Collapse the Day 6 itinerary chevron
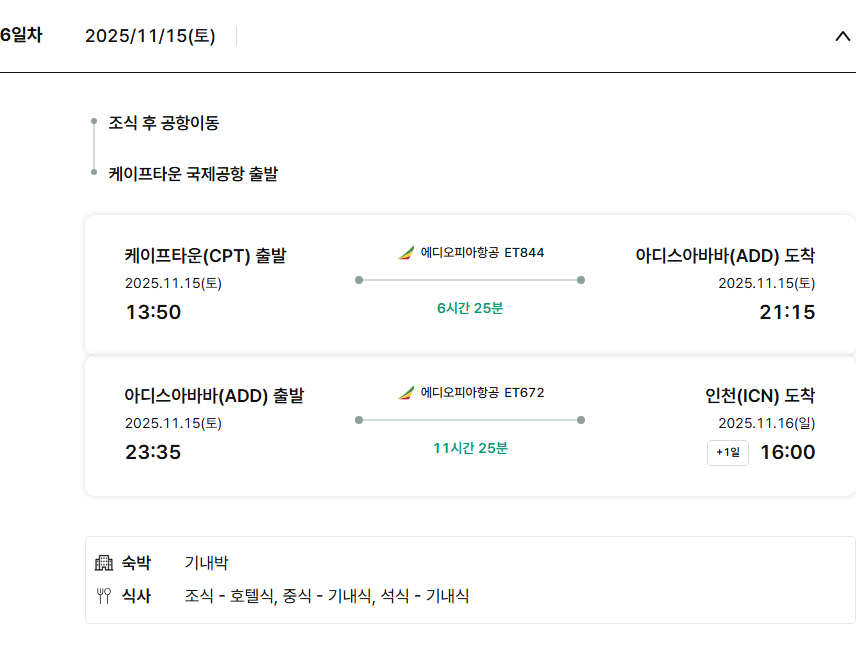Image resolution: width=856 pixels, height=665 pixels. coord(842,36)
